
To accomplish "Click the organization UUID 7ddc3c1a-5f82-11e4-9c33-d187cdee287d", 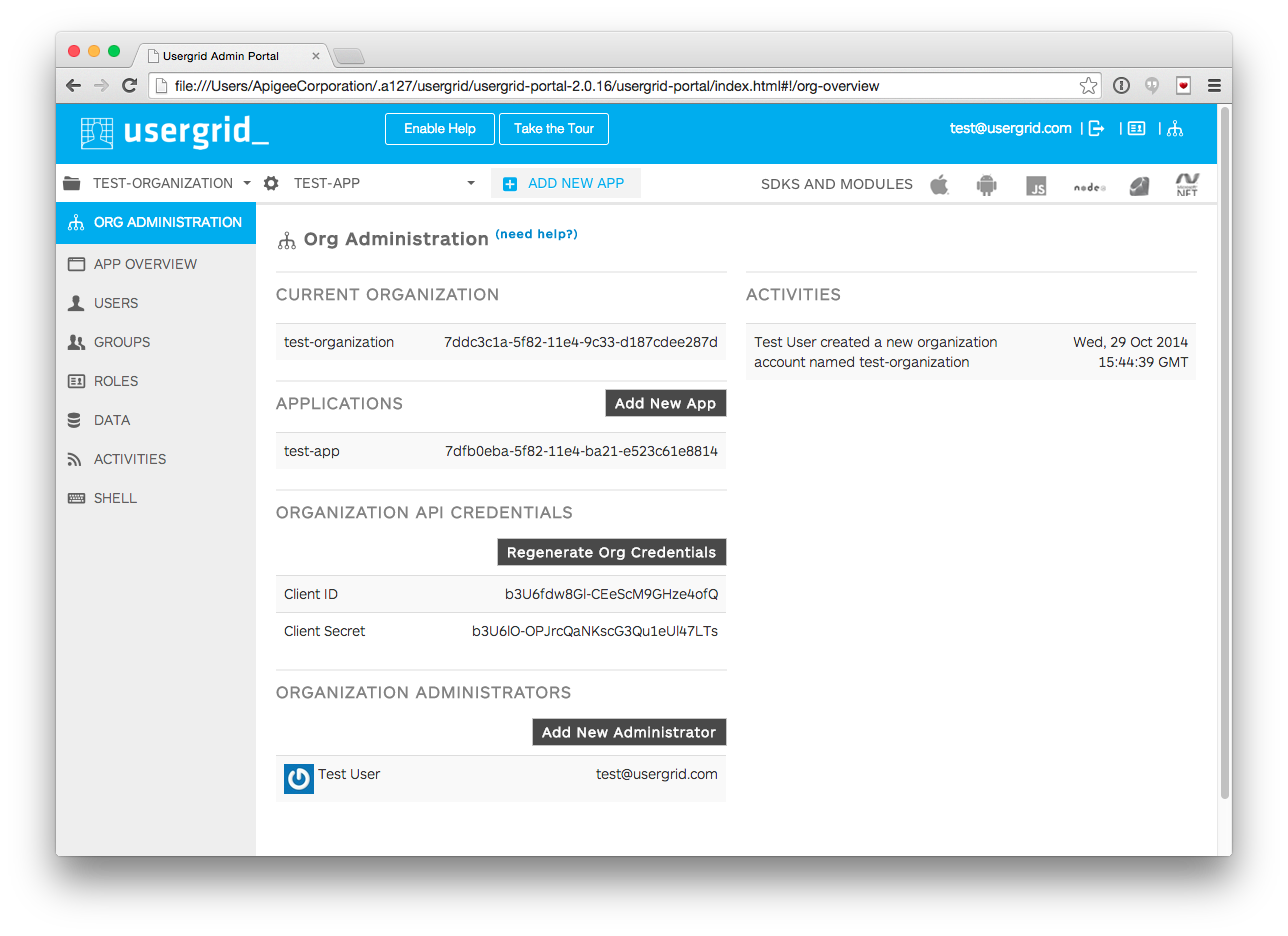I will point(581,342).
